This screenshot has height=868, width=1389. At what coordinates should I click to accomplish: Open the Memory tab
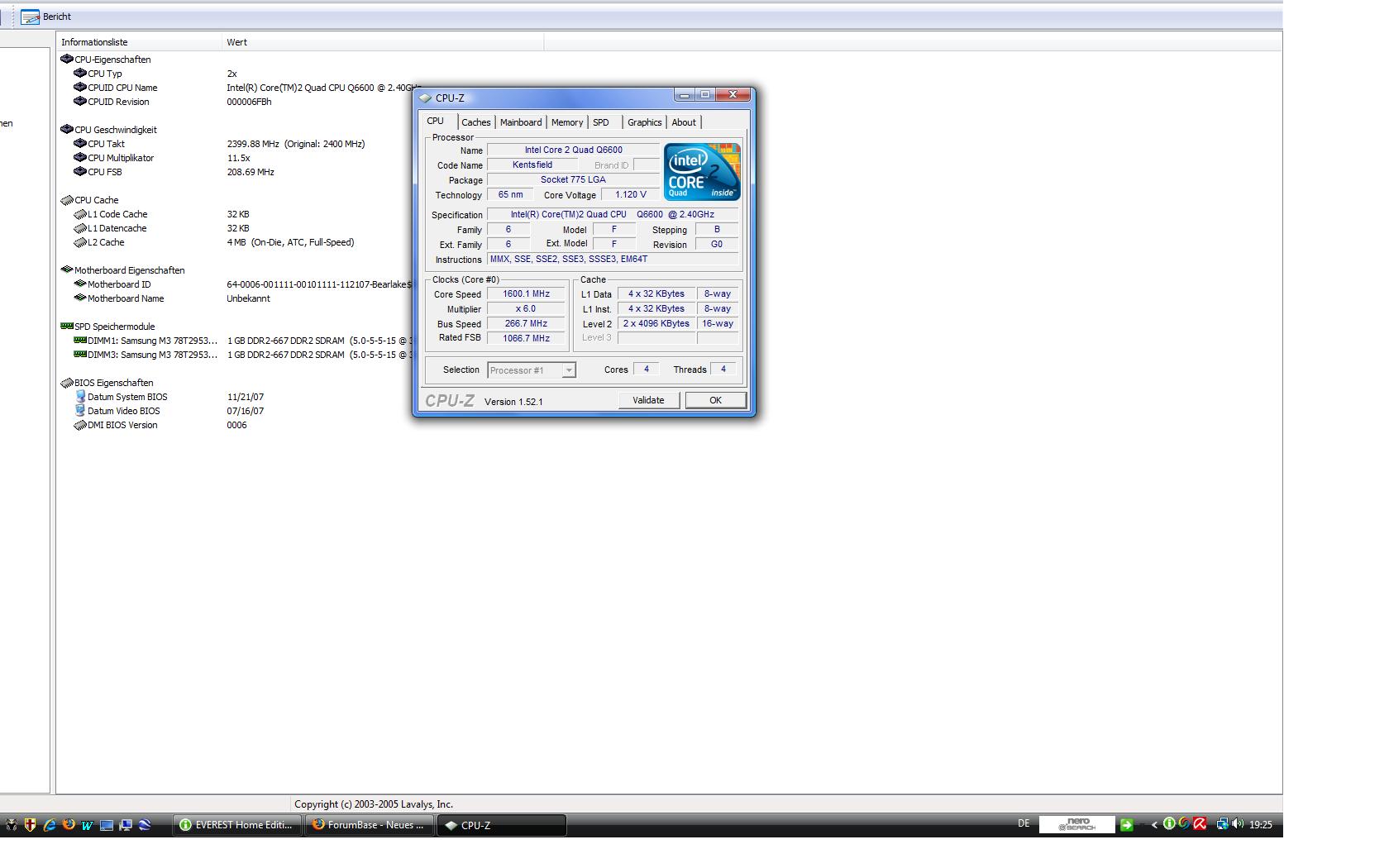click(x=567, y=122)
